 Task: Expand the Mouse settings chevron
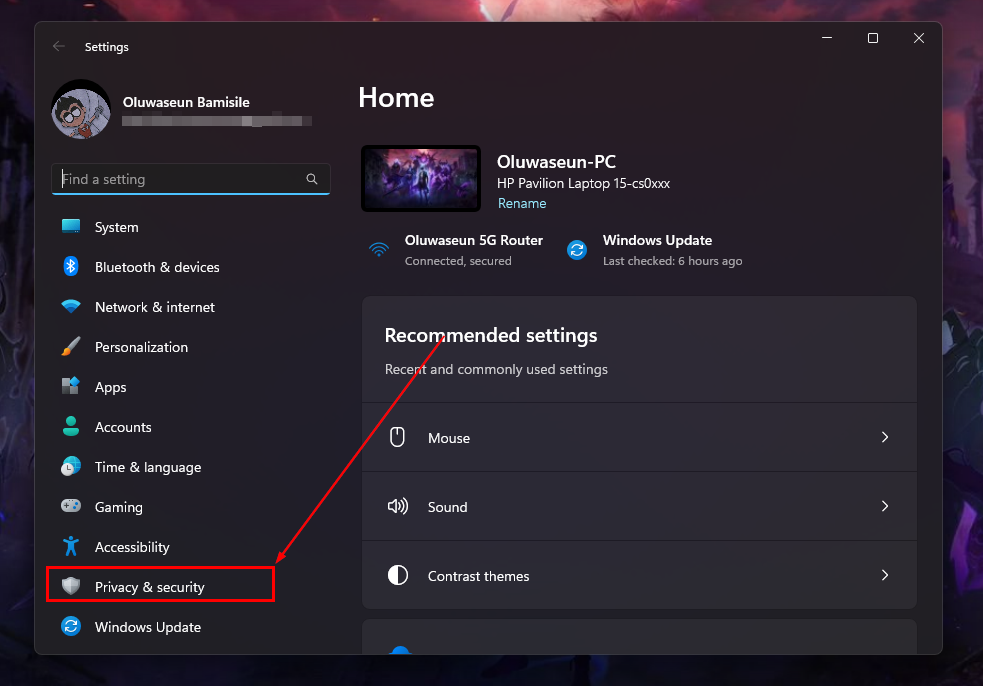[x=884, y=437]
